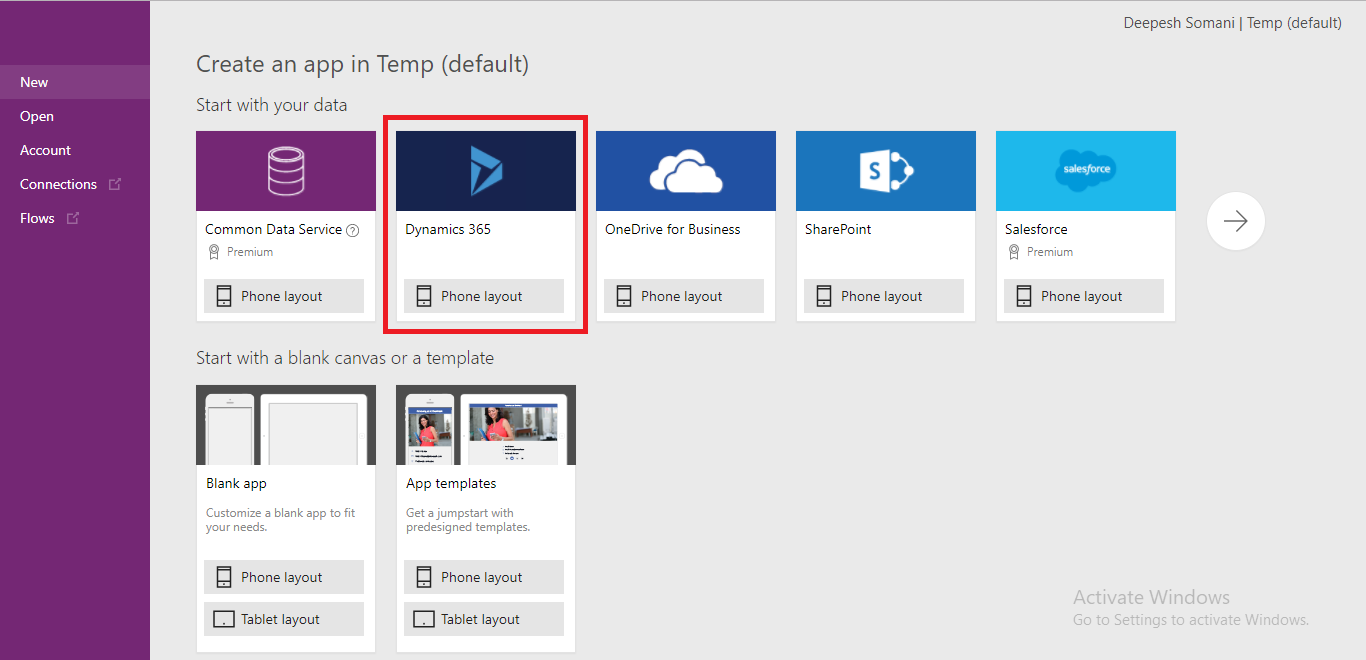Click the 'Start with your data' heading
The width and height of the screenshot is (1366, 660).
click(x=272, y=105)
